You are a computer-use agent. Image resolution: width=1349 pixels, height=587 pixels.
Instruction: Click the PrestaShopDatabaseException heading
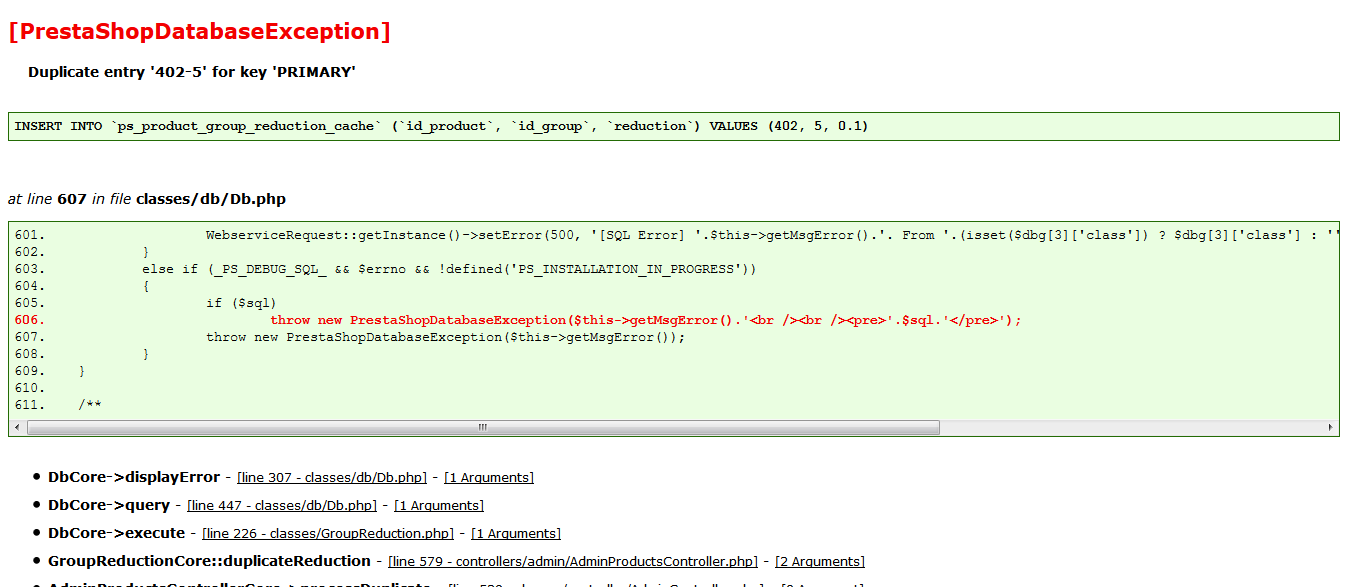pyautogui.click(x=199, y=31)
